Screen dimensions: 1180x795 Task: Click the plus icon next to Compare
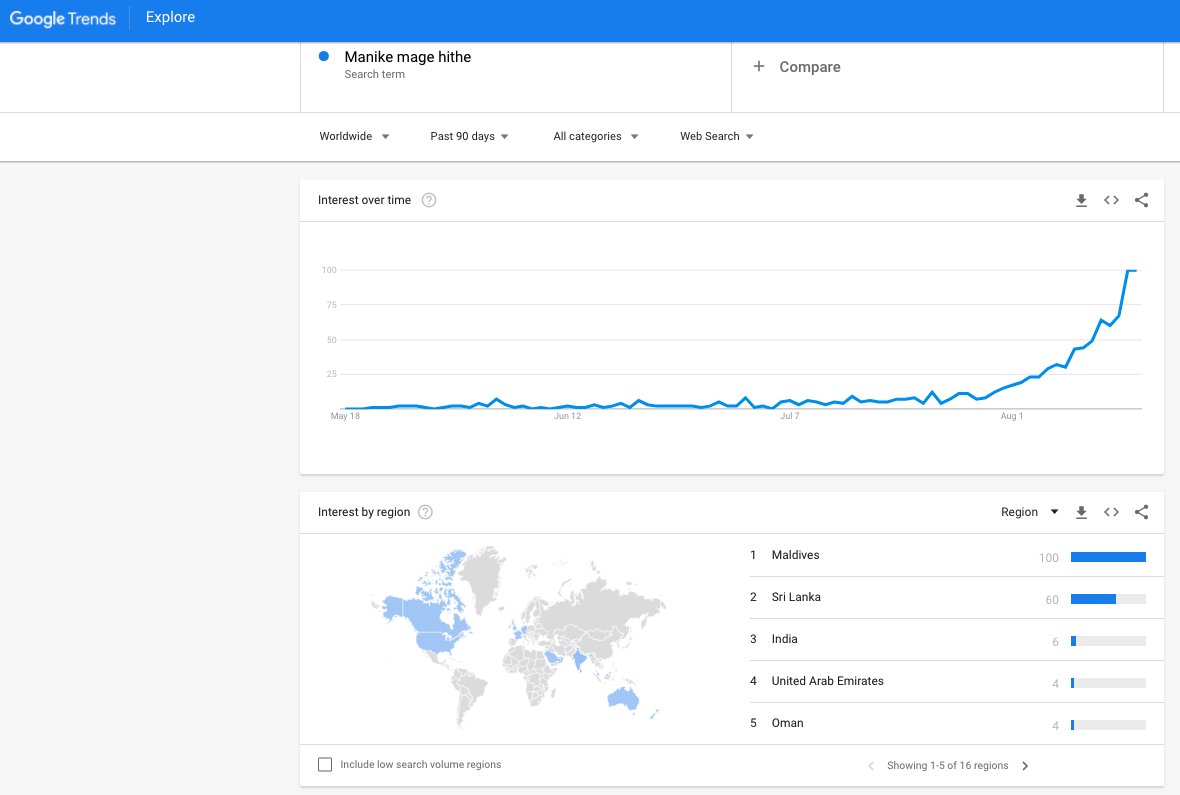pos(759,66)
